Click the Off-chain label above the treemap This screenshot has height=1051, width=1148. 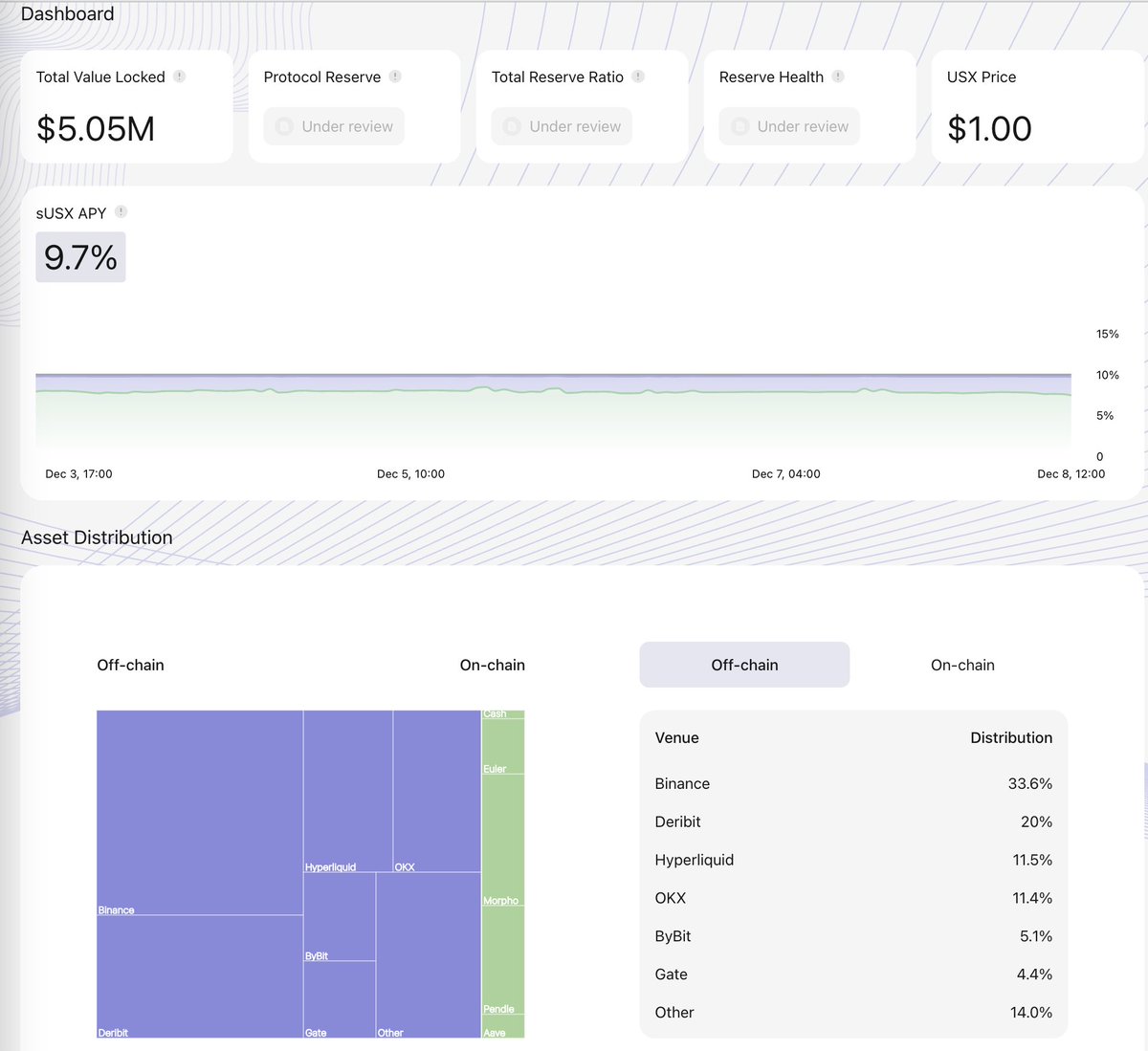pyautogui.click(x=130, y=665)
